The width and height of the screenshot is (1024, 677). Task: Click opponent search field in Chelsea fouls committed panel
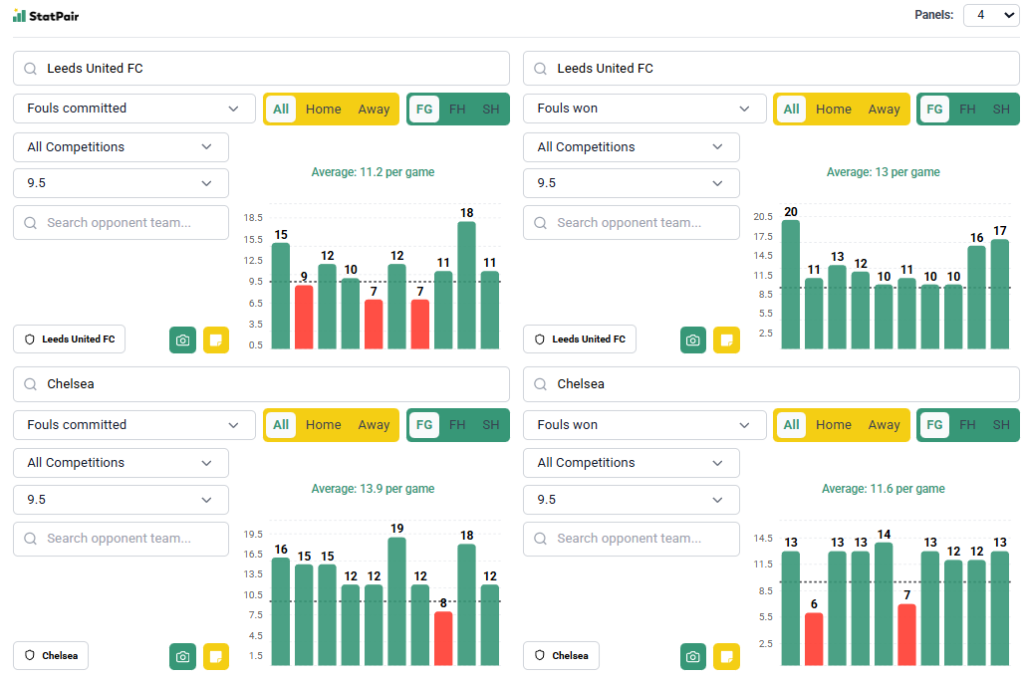click(121, 539)
